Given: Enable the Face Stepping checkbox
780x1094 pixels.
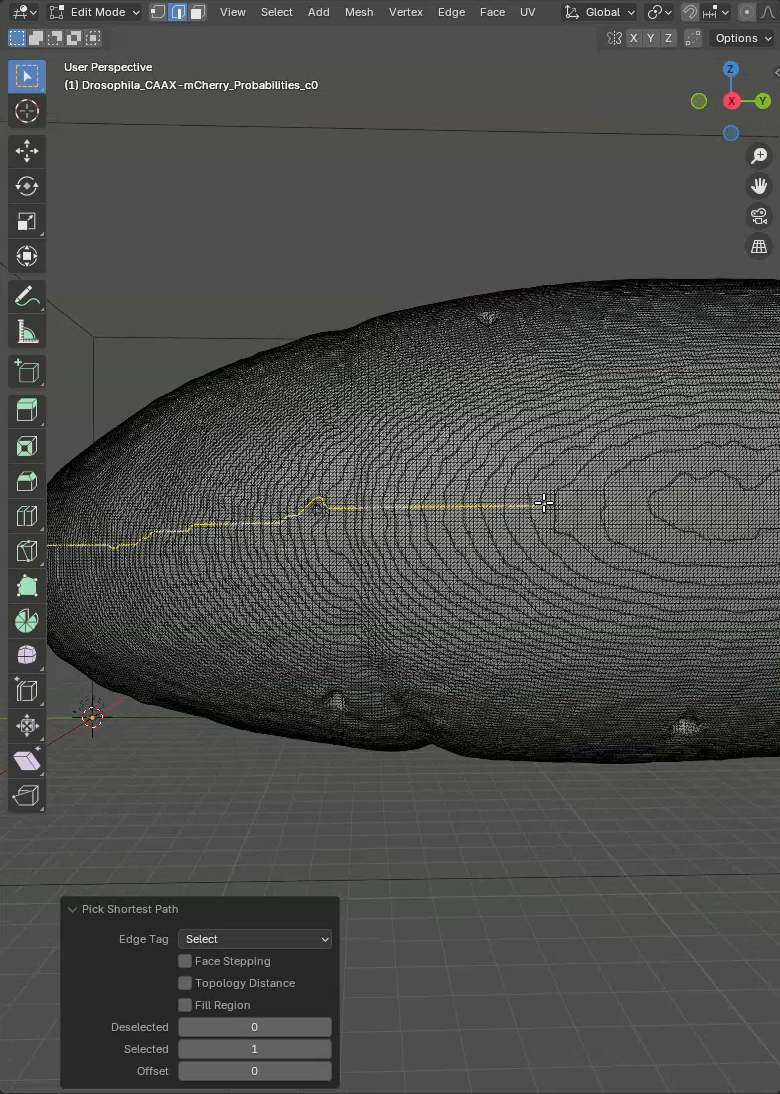Looking at the screenshot, I should 185,961.
